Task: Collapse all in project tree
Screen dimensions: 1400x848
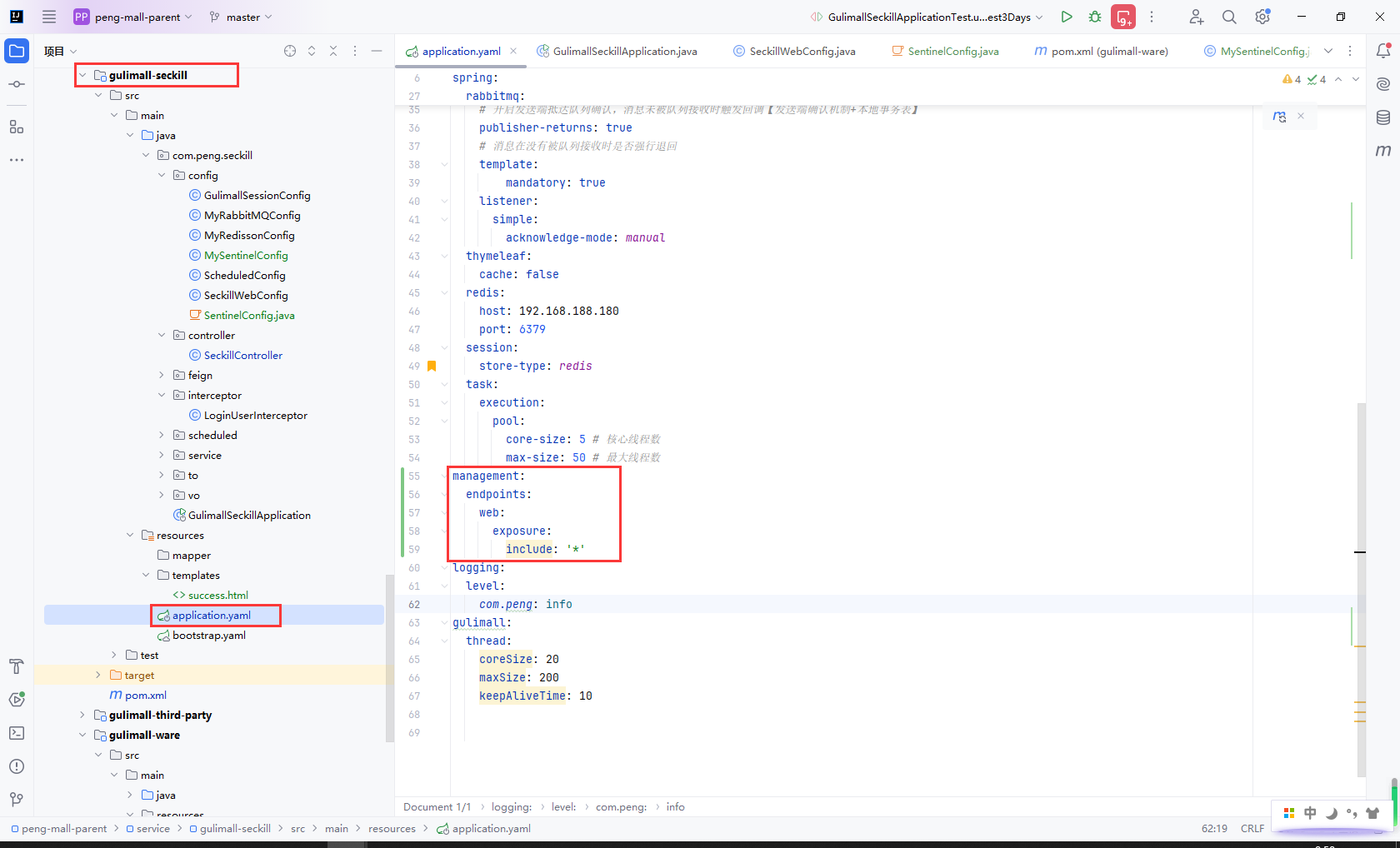Action: (x=333, y=51)
